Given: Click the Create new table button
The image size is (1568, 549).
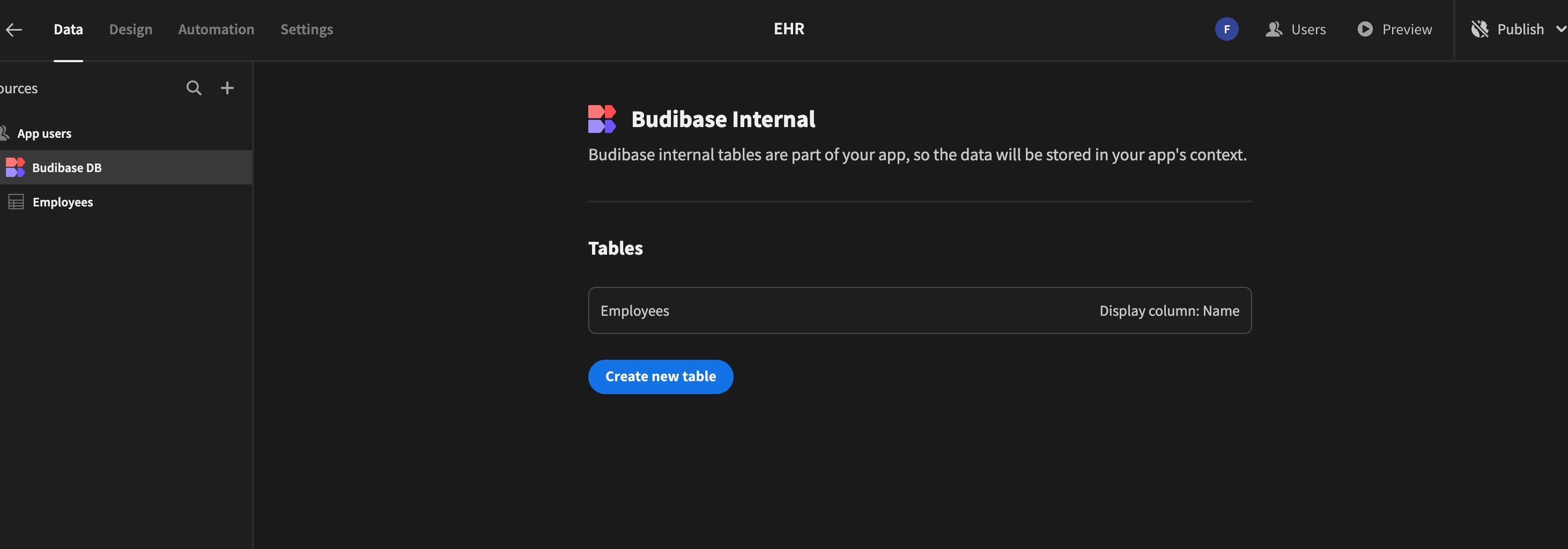Looking at the screenshot, I should [661, 376].
